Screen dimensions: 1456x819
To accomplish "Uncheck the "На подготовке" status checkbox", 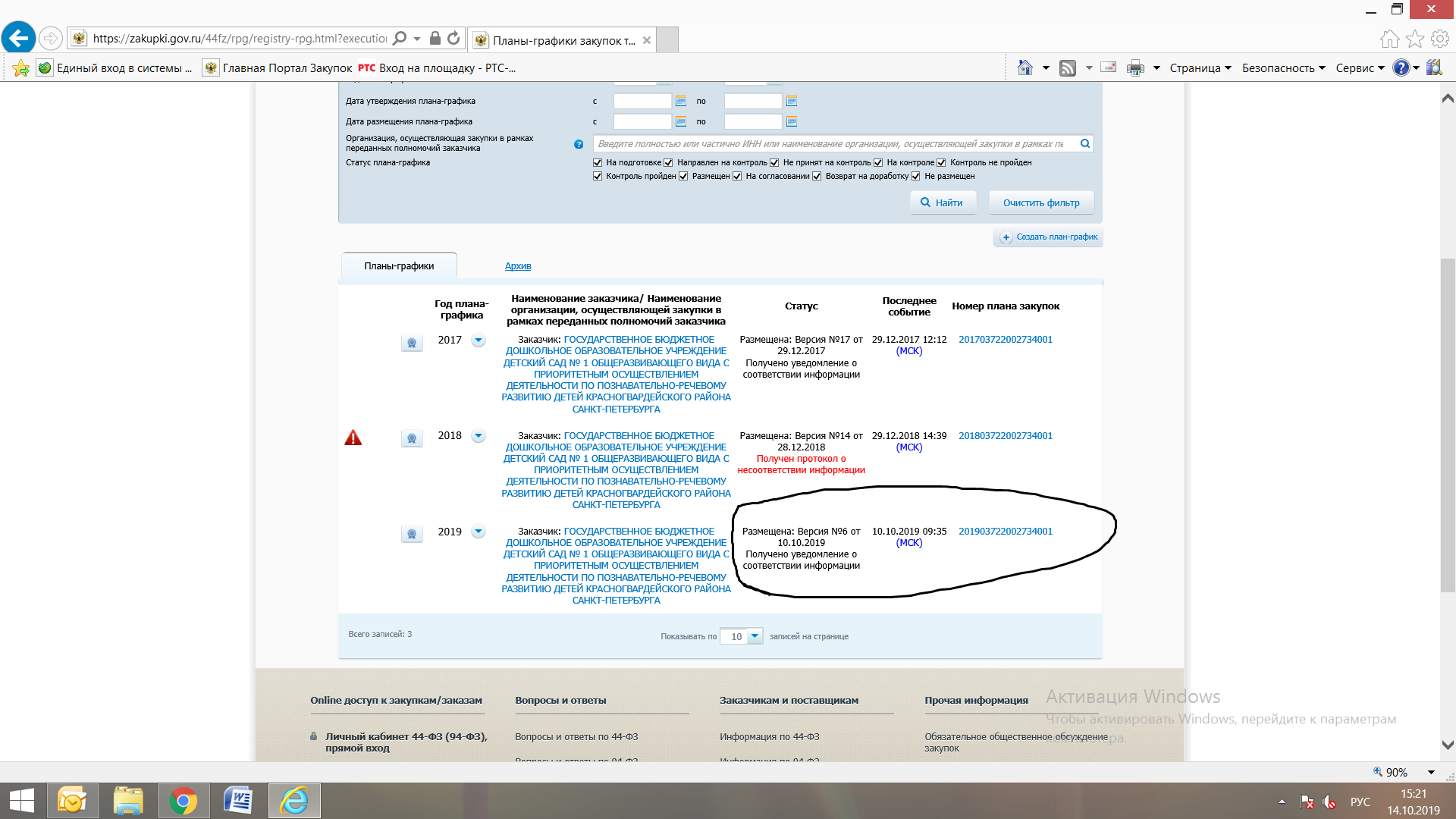I will (x=598, y=162).
